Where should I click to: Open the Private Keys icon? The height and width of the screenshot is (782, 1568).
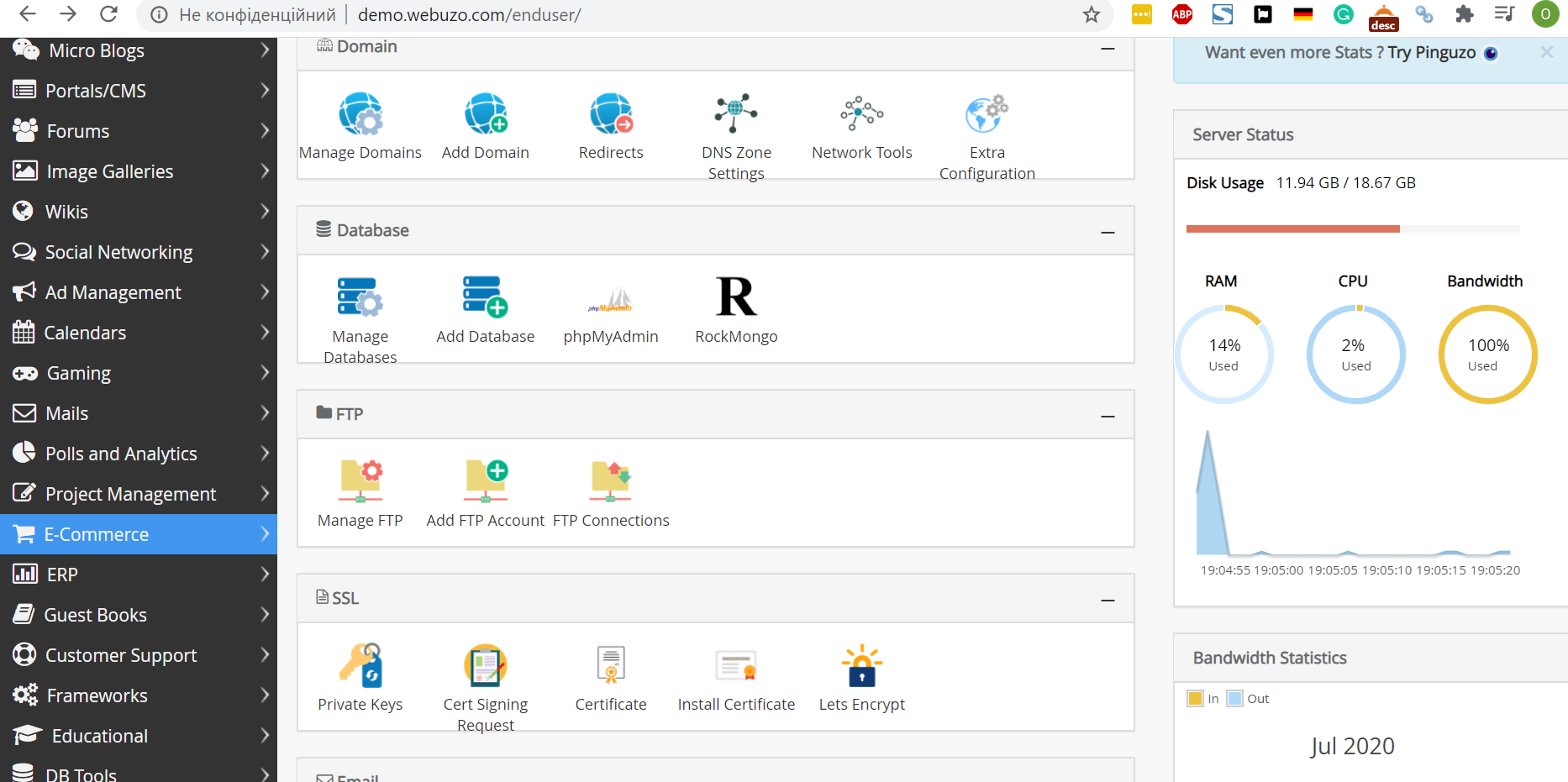pos(360,665)
